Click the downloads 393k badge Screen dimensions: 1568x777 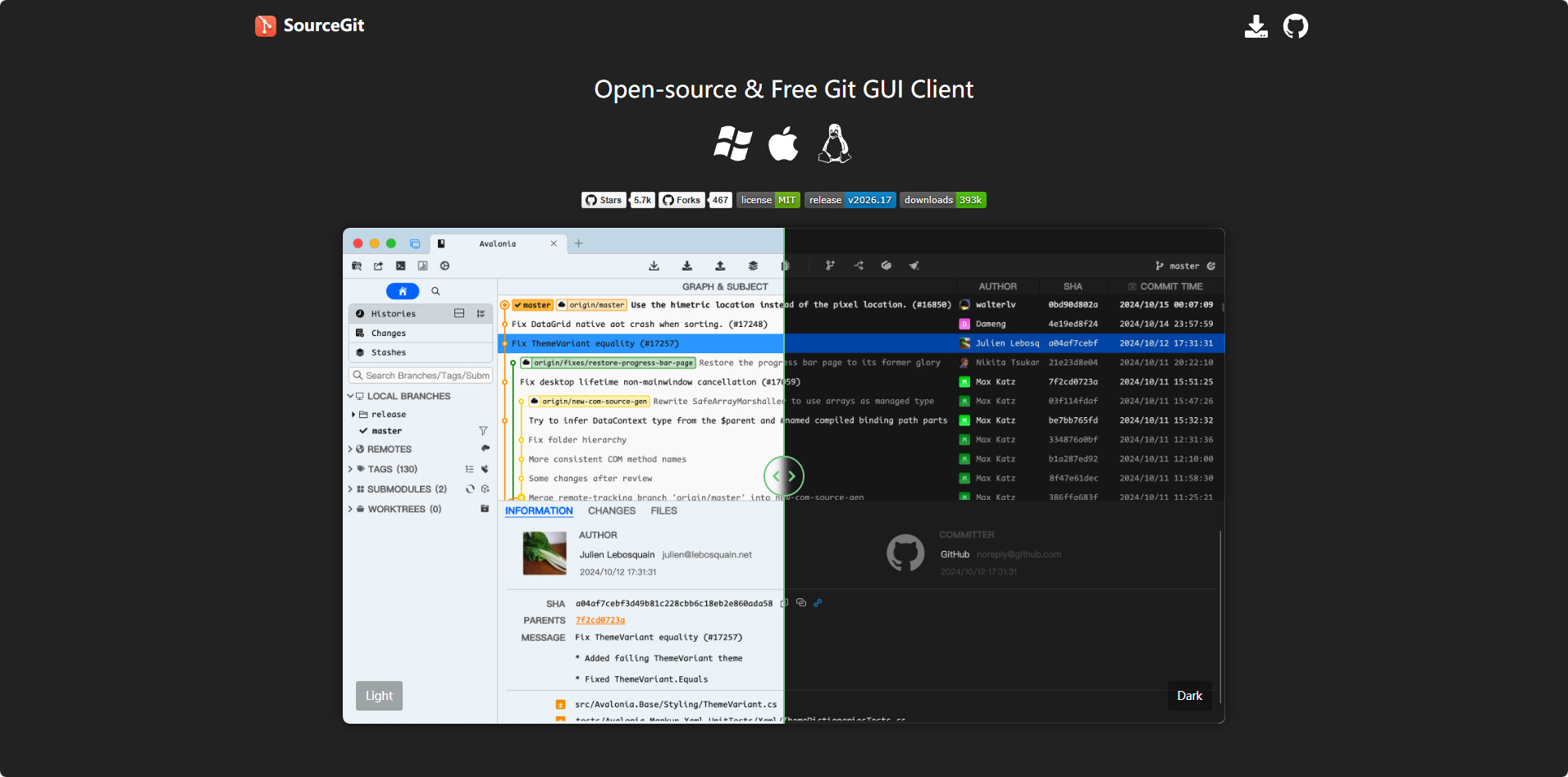pyautogui.click(x=943, y=200)
